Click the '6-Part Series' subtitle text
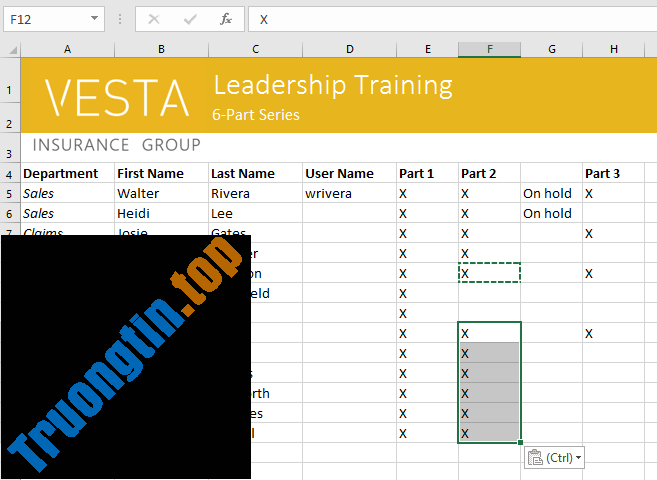This screenshot has width=657, height=480. point(256,115)
